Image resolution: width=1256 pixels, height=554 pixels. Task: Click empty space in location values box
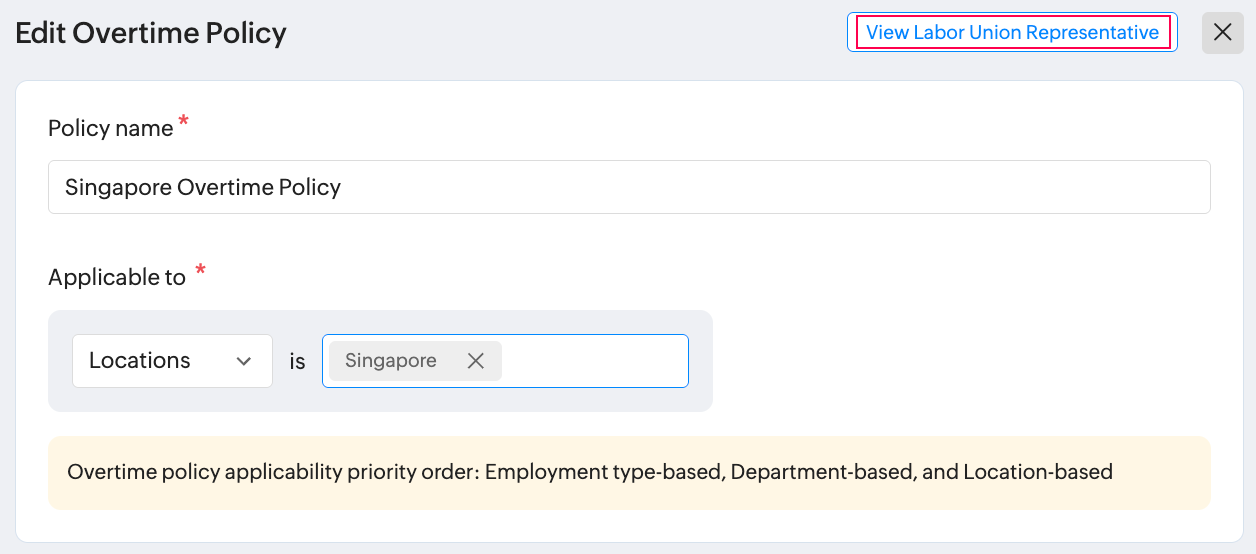coord(595,361)
